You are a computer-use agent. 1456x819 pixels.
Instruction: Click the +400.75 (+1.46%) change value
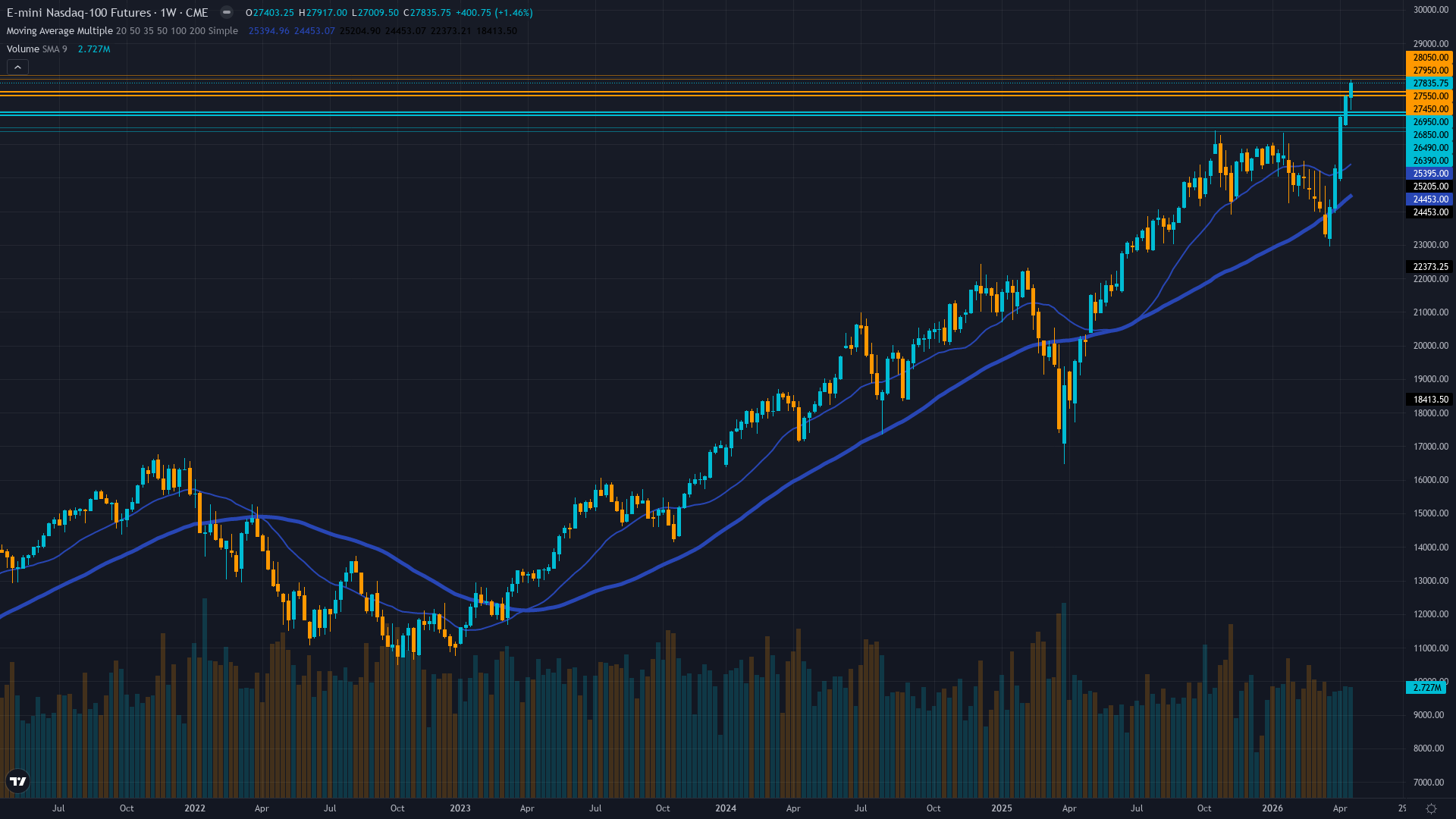[494, 13]
